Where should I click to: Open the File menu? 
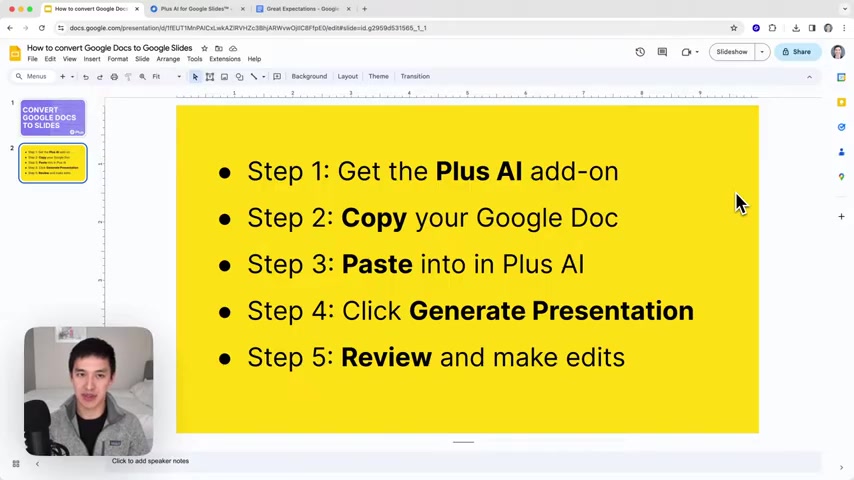point(33,59)
